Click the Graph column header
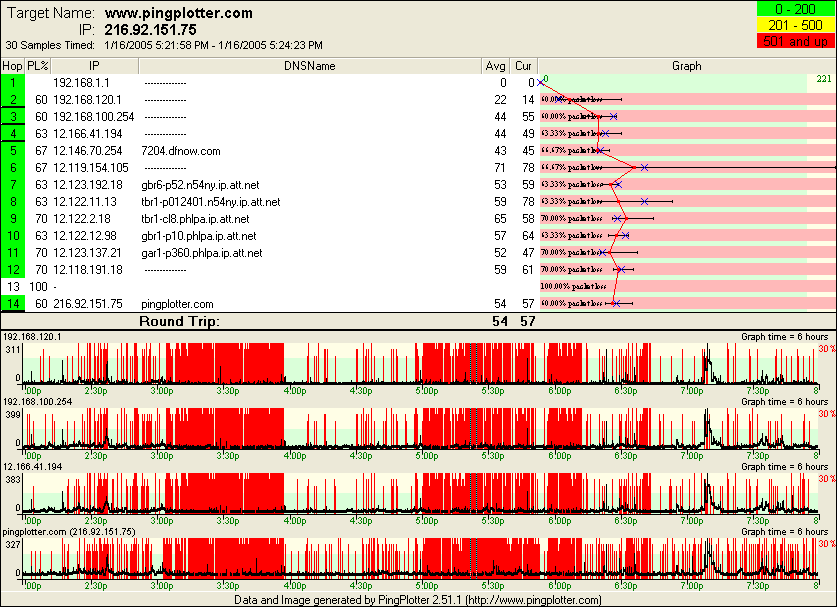This screenshot has width=837, height=607. pyautogui.click(x=686, y=66)
